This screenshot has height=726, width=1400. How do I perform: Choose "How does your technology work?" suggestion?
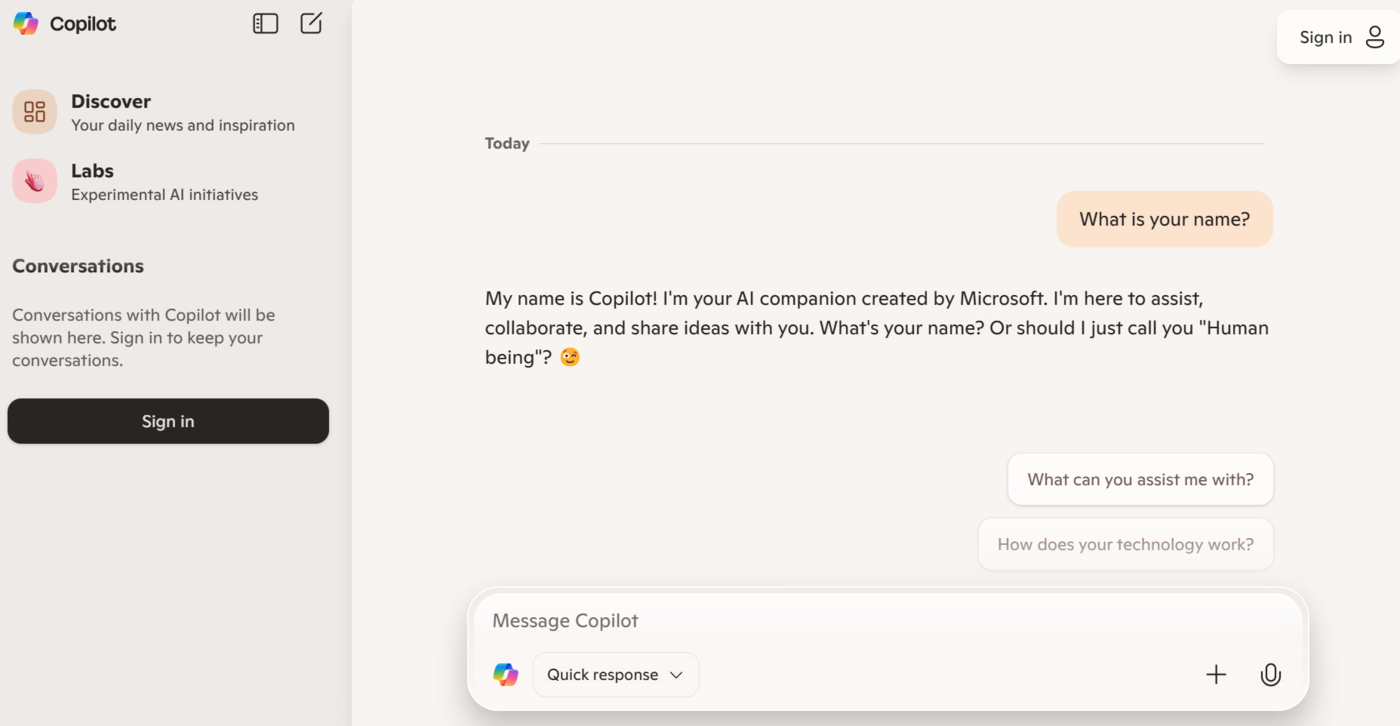1125,545
